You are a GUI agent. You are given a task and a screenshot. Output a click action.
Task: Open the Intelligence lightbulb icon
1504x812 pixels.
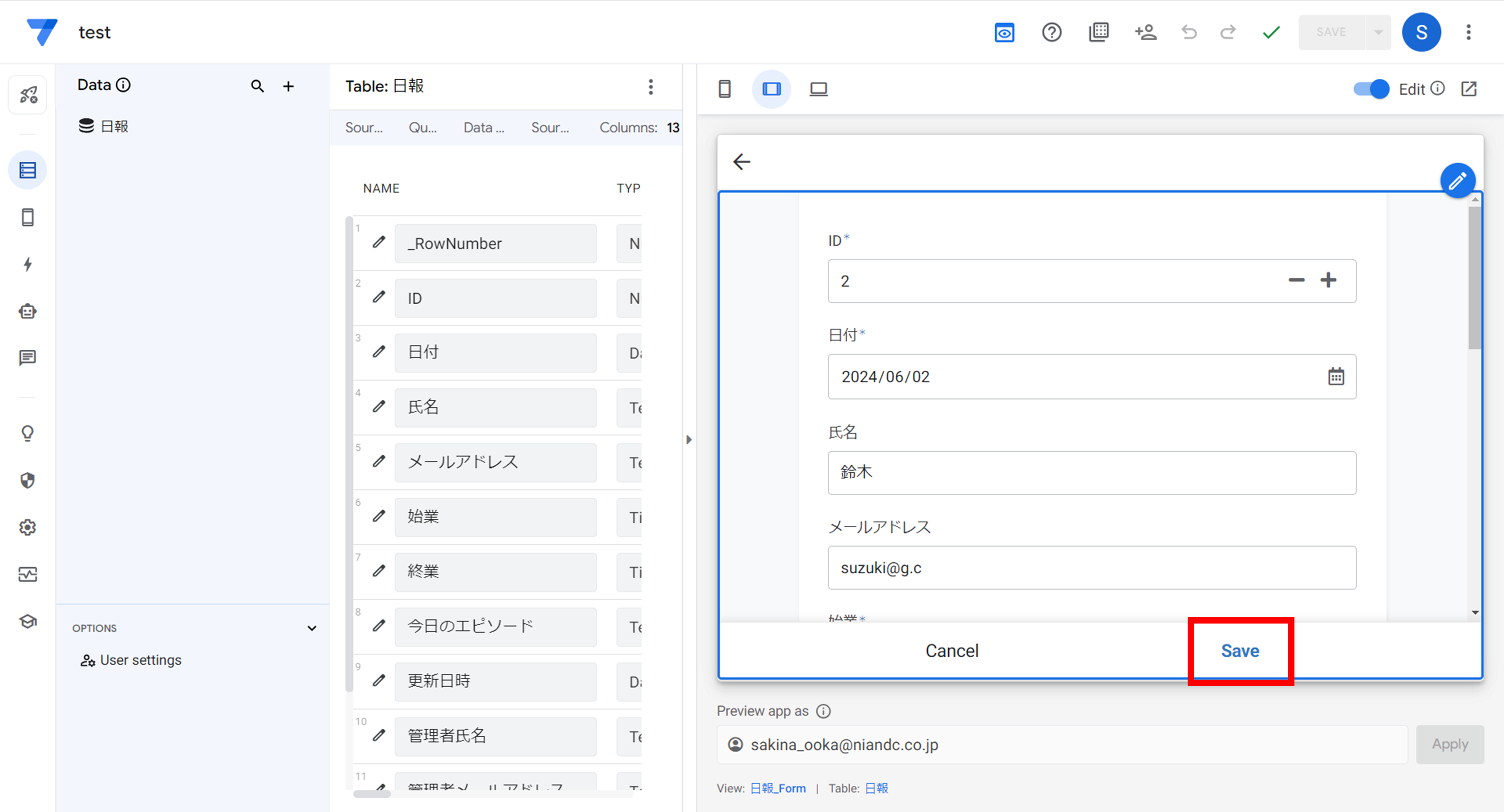click(28, 433)
